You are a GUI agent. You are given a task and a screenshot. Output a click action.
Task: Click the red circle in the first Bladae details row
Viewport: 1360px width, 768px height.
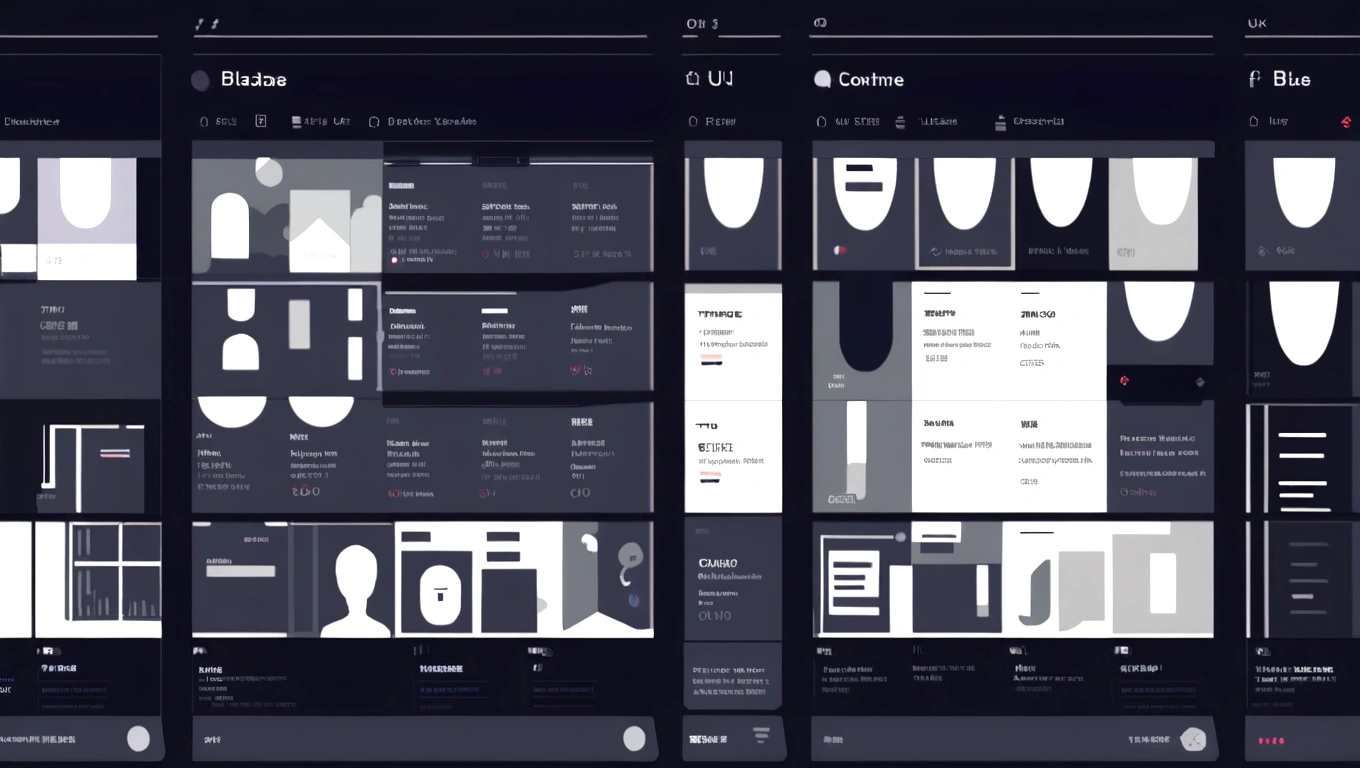click(394, 259)
